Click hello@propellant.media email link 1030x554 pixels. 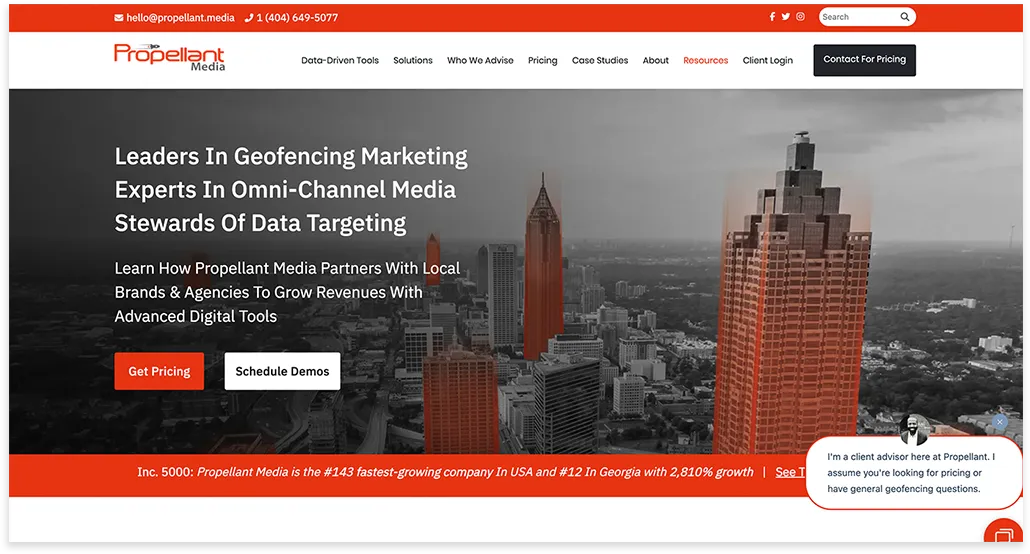[x=174, y=18]
